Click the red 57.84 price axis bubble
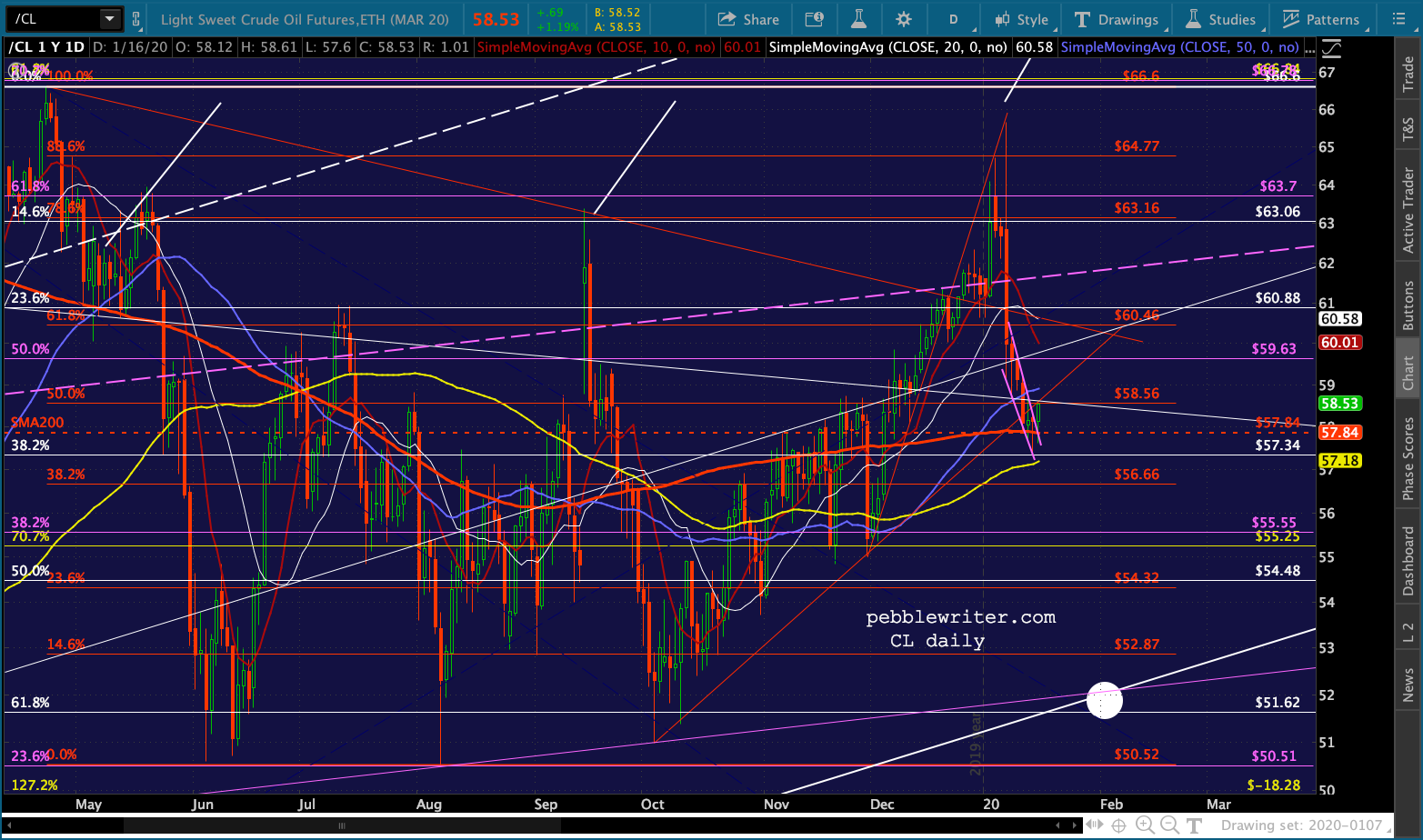The width and height of the screenshot is (1423, 840). (x=1340, y=433)
